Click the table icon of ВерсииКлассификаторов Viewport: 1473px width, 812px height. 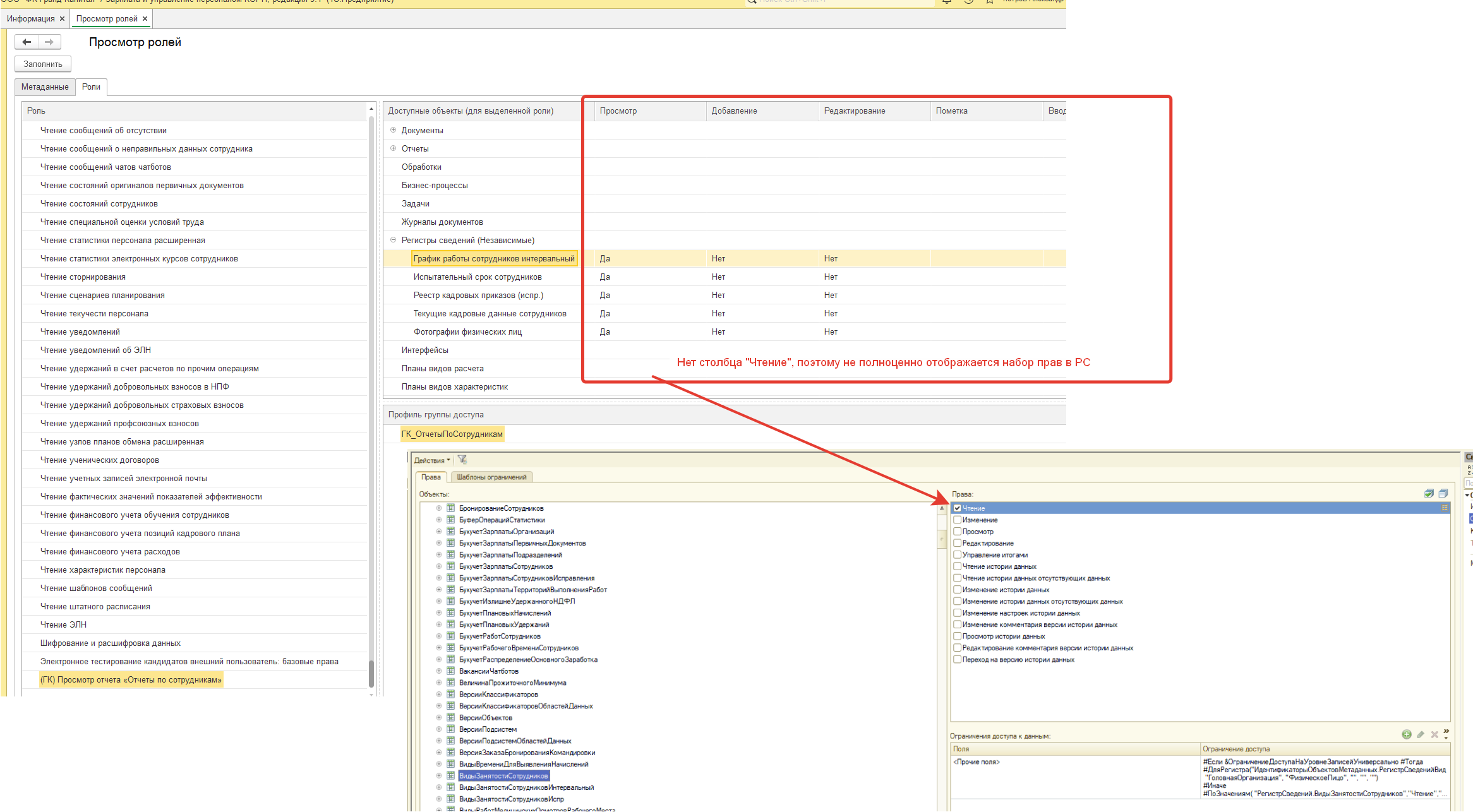pos(451,694)
